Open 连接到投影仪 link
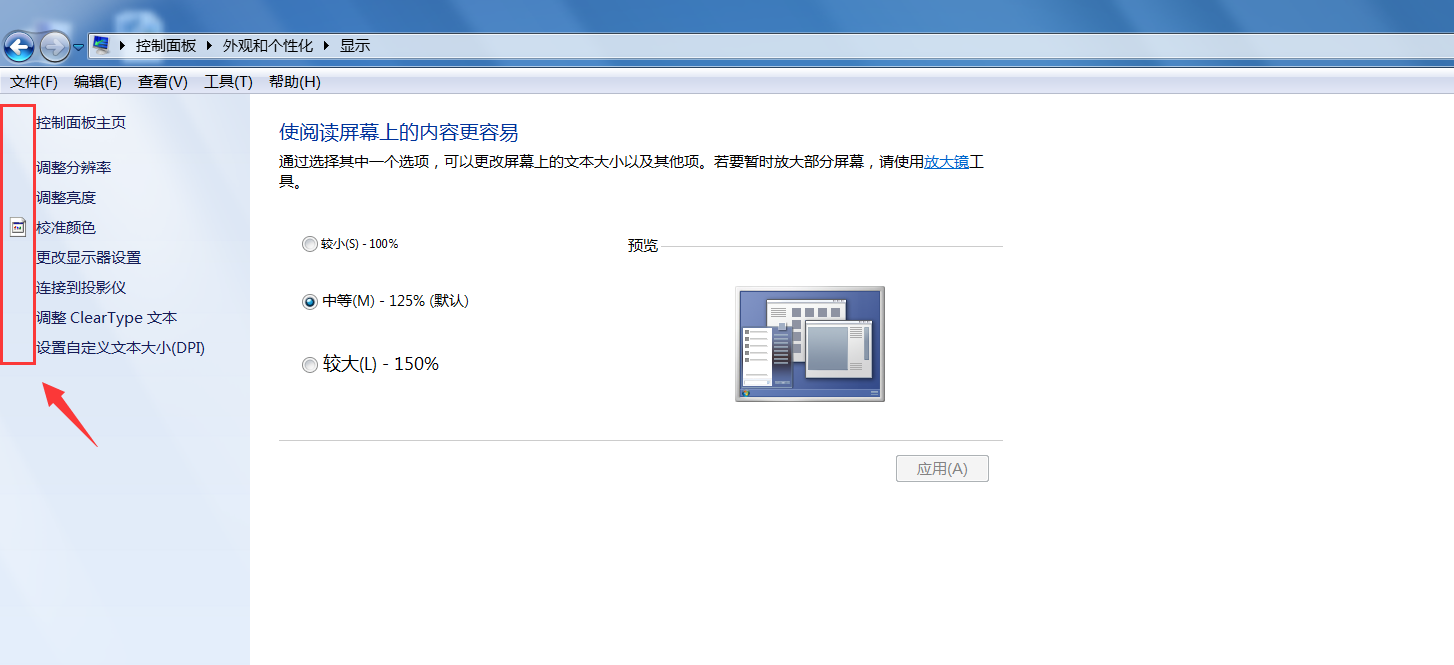Screen dimensions: 1454x665 (81, 288)
